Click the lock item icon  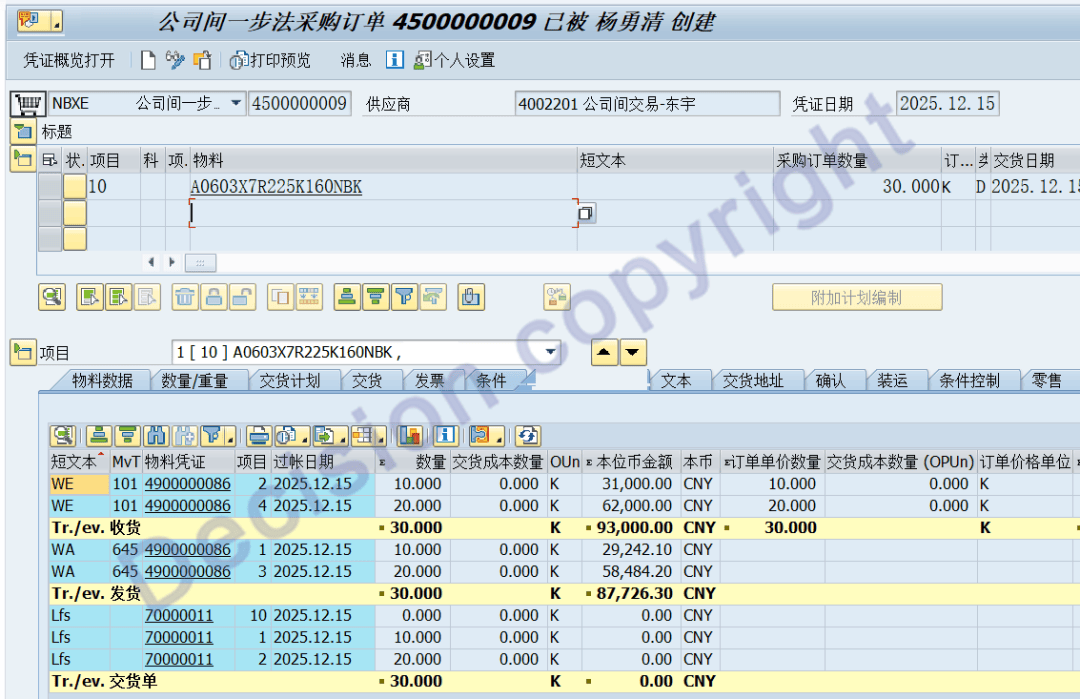coord(214,296)
